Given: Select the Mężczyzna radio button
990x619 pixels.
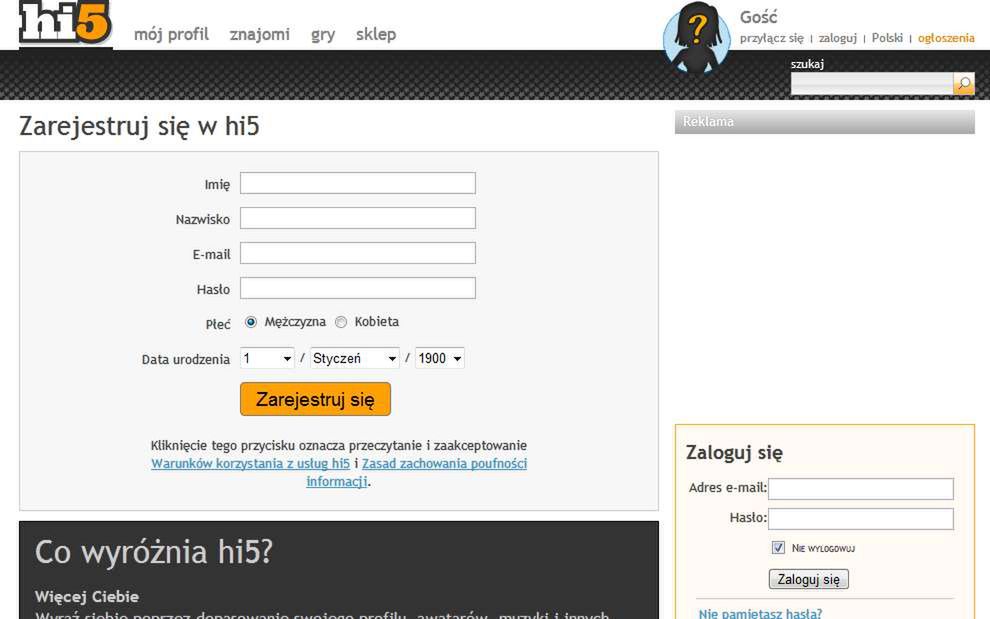Looking at the screenshot, I should click(x=251, y=322).
